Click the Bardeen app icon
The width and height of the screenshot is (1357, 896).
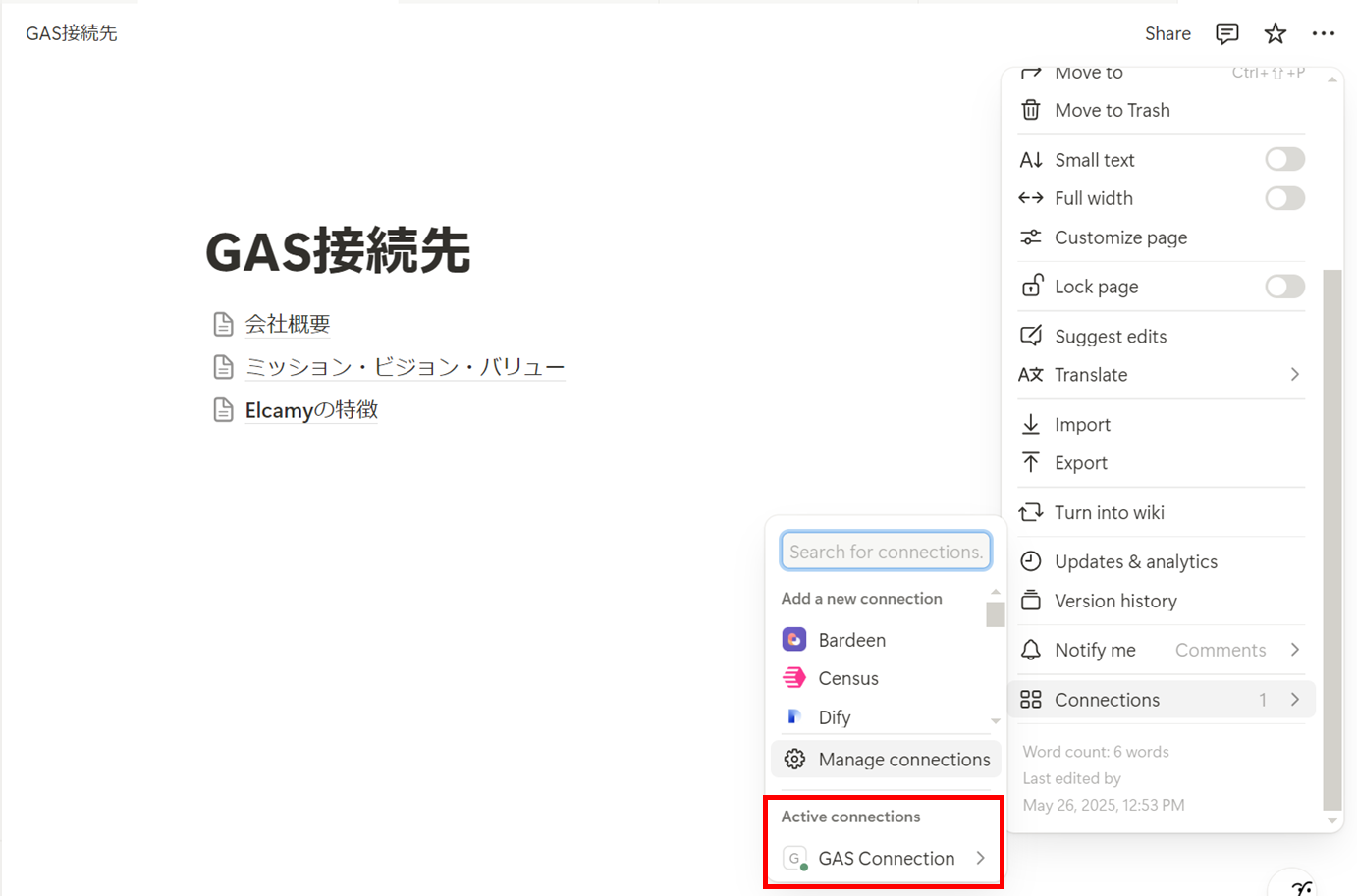tap(793, 640)
